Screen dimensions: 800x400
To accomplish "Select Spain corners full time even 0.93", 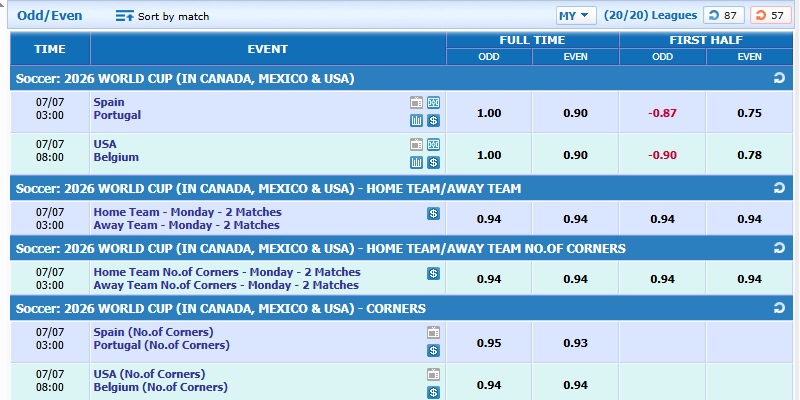I will click(x=576, y=343).
